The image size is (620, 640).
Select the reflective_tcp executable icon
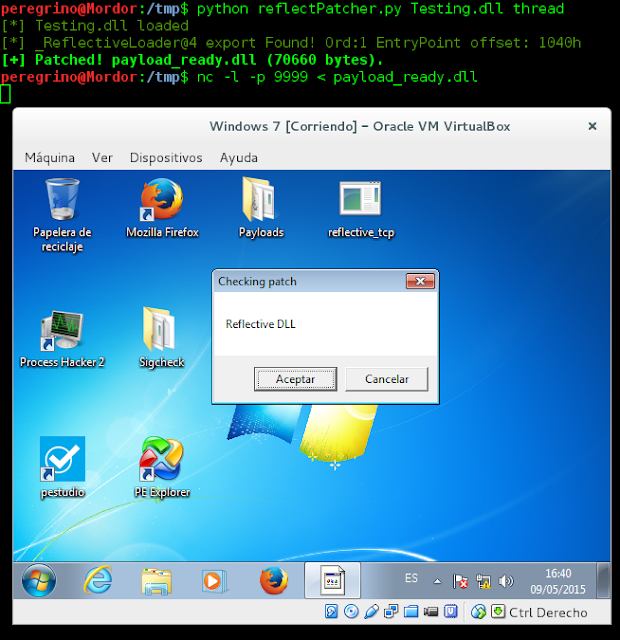click(x=361, y=209)
